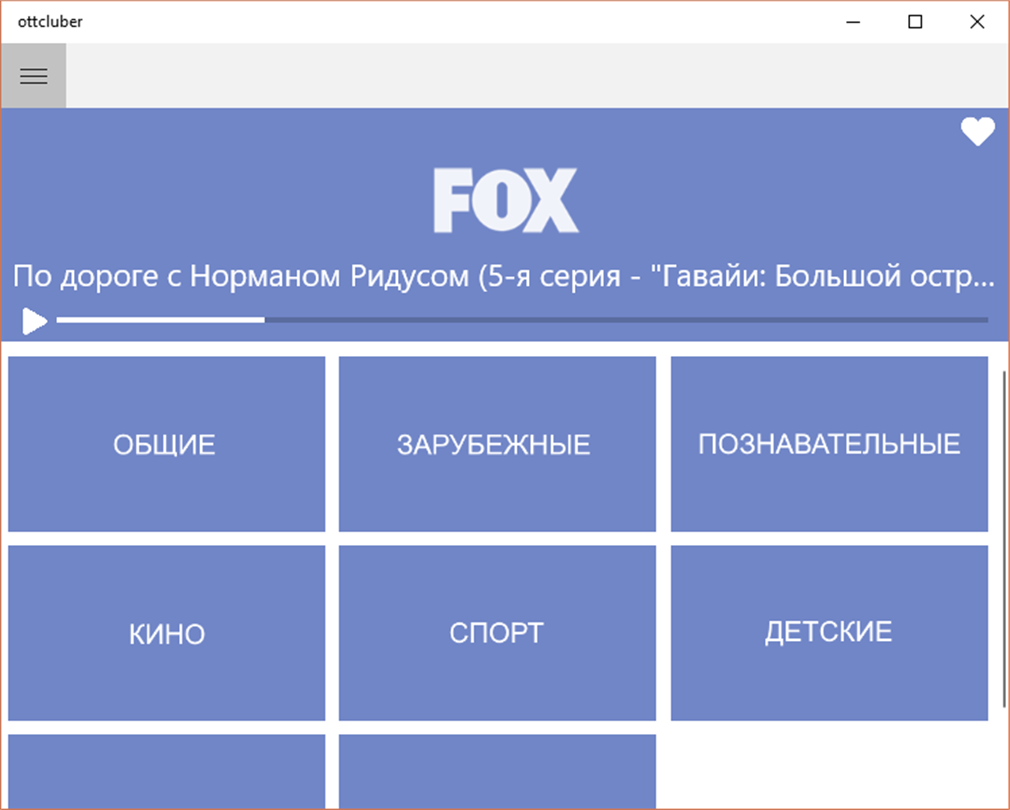Open the ДЕТСКИЕ channel category
The image size is (1010, 810).
830,633
